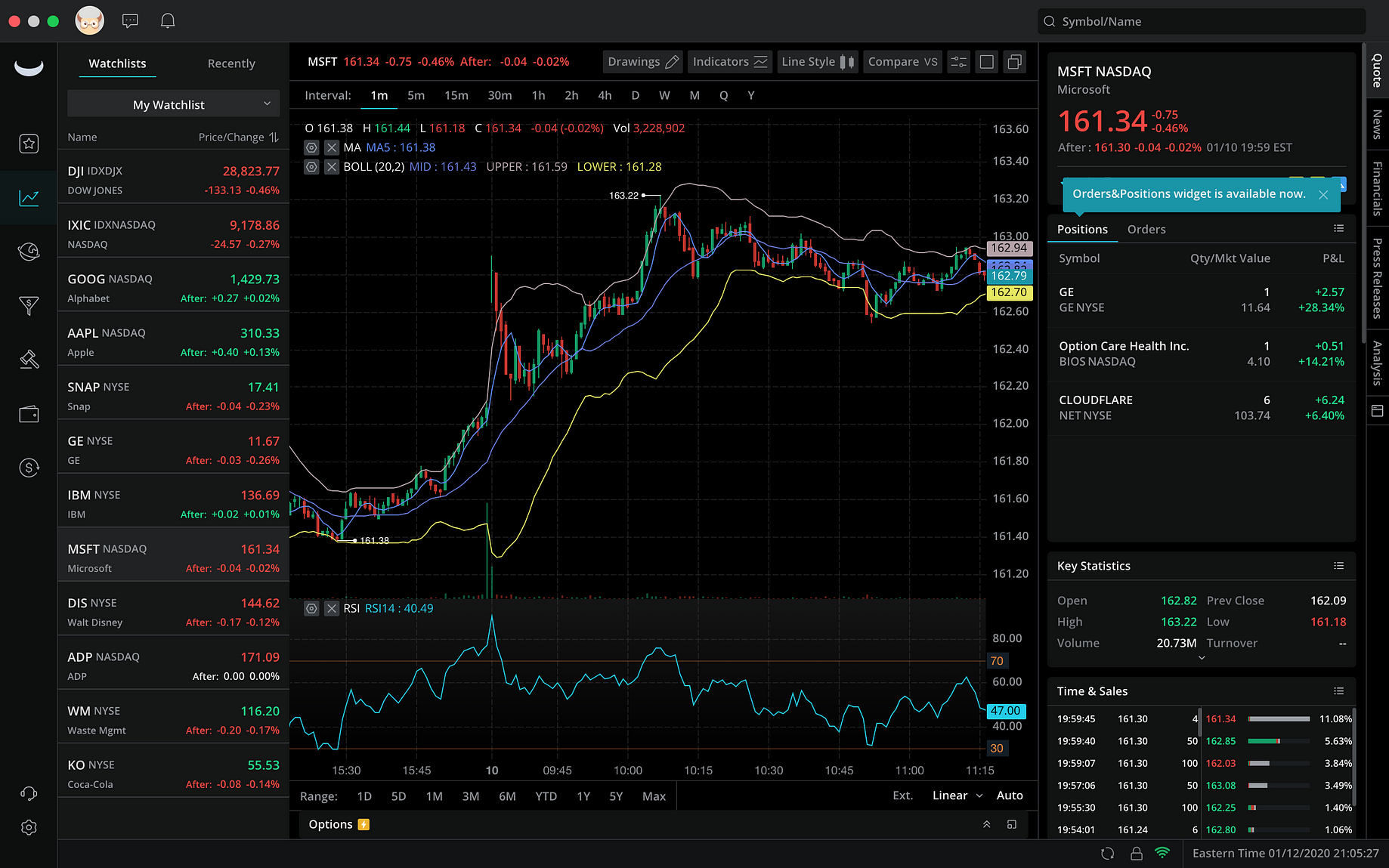This screenshot has height=868, width=1389.
Task: Open the Drawings tools dropdown
Action: pos(642,62)
